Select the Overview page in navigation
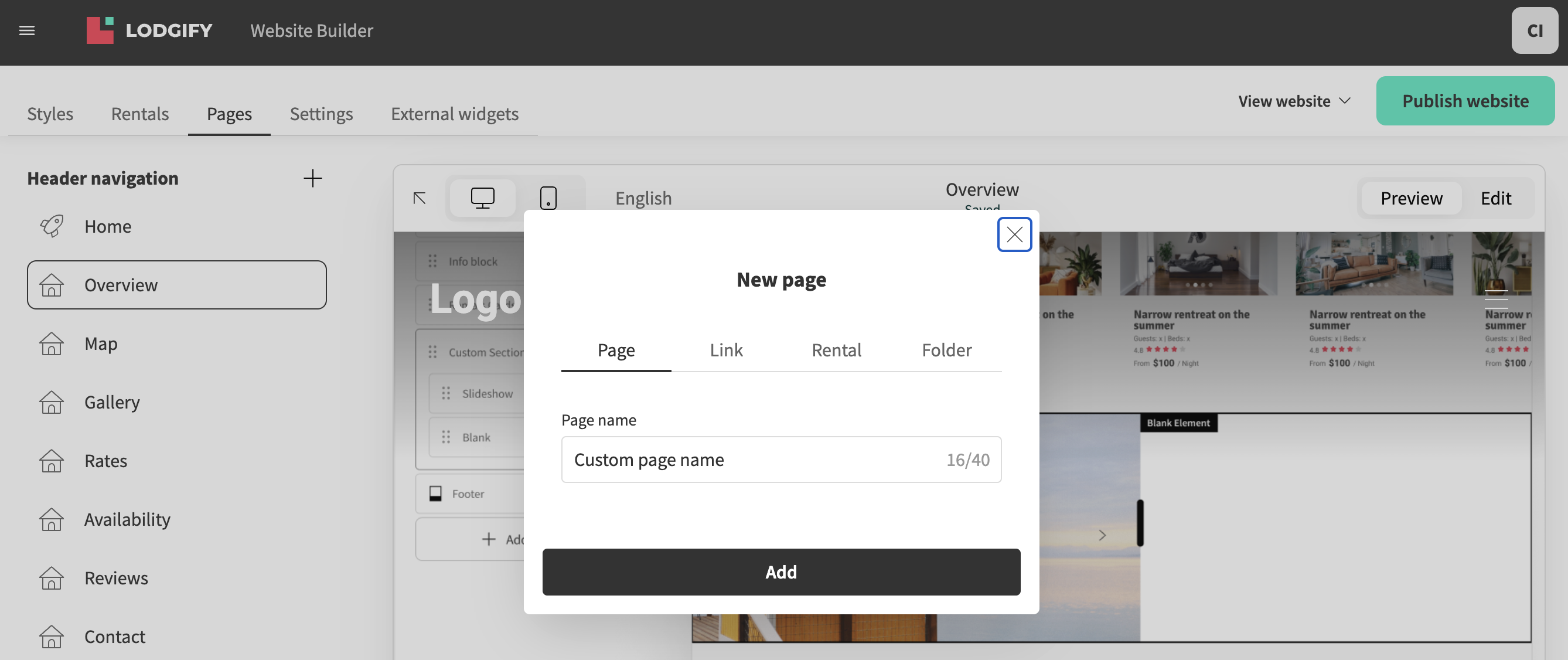 coord(176,285)
